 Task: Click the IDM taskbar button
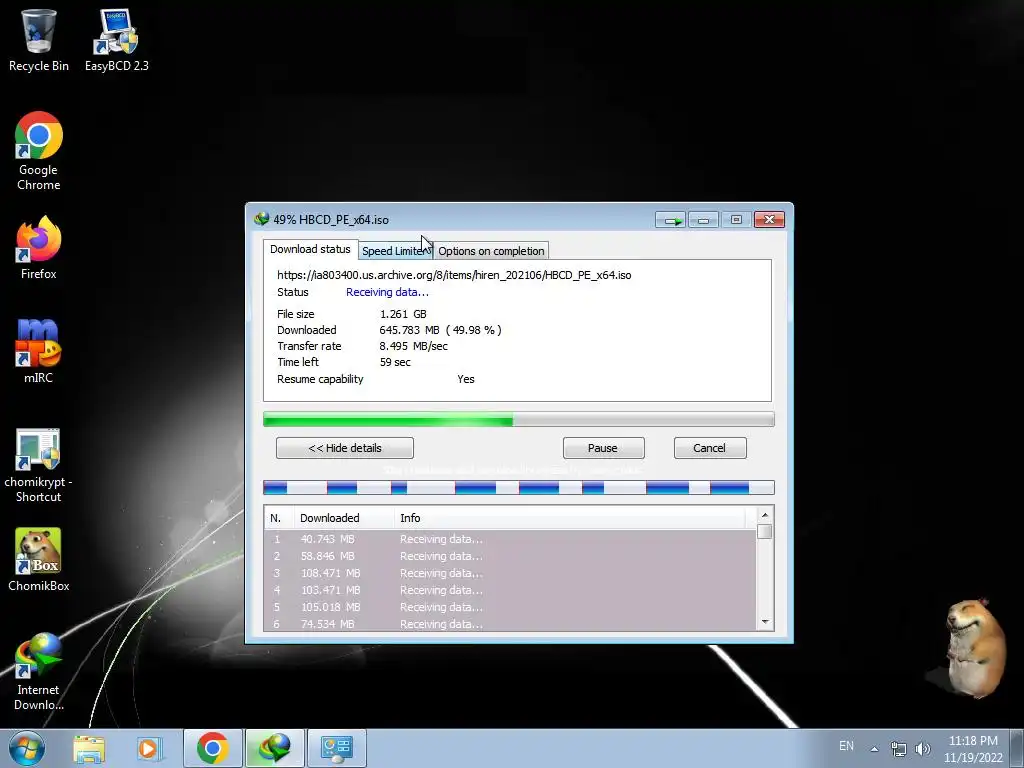274,748
